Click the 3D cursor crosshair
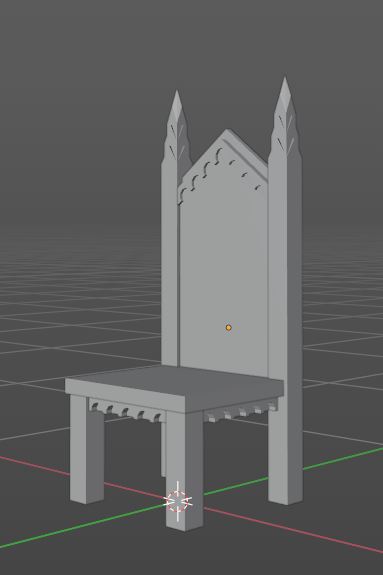The width and height of the screenshot is (383, 575). (178, 501)
